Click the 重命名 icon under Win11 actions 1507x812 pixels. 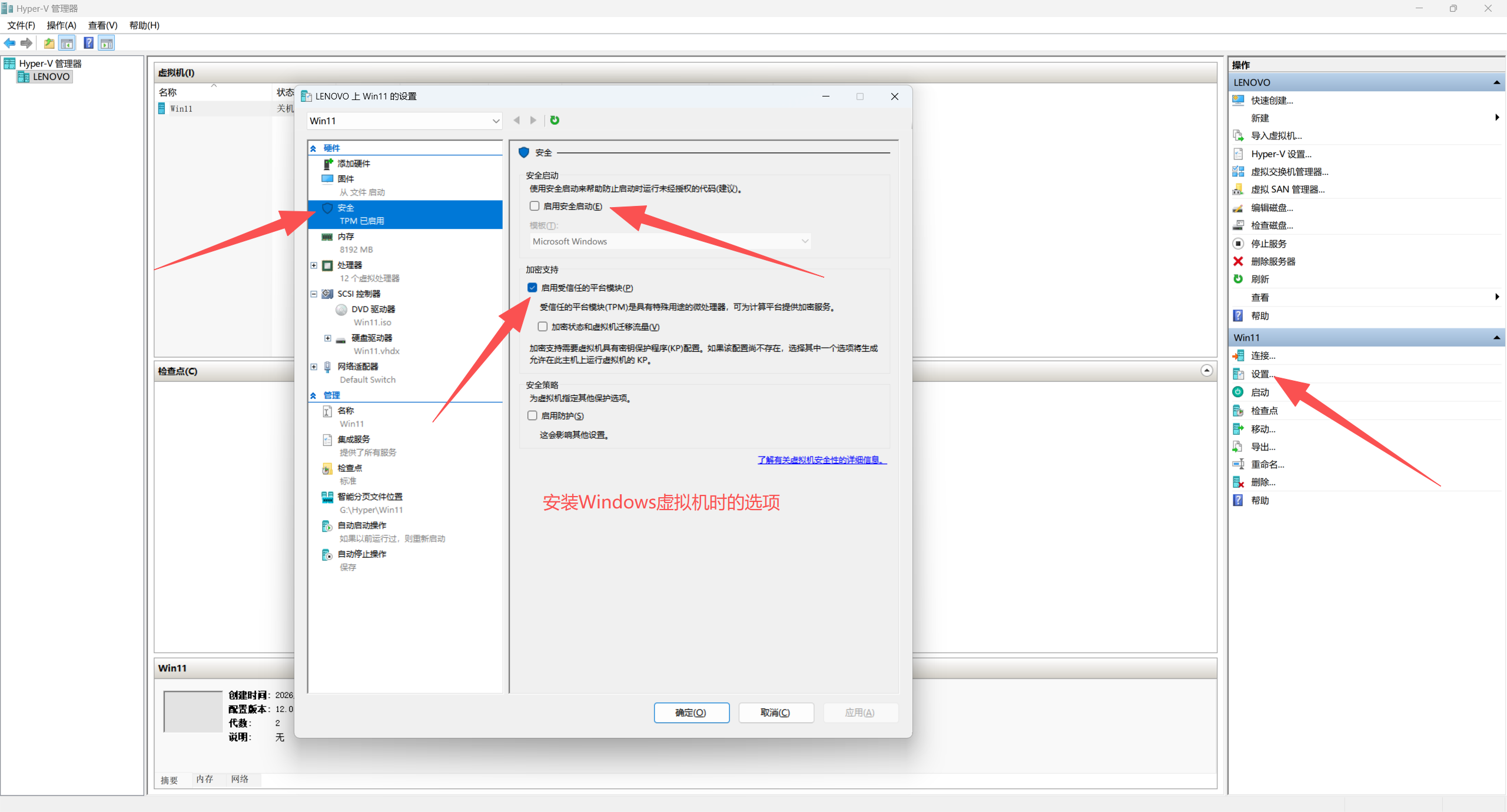click(x=1239, y=464)
